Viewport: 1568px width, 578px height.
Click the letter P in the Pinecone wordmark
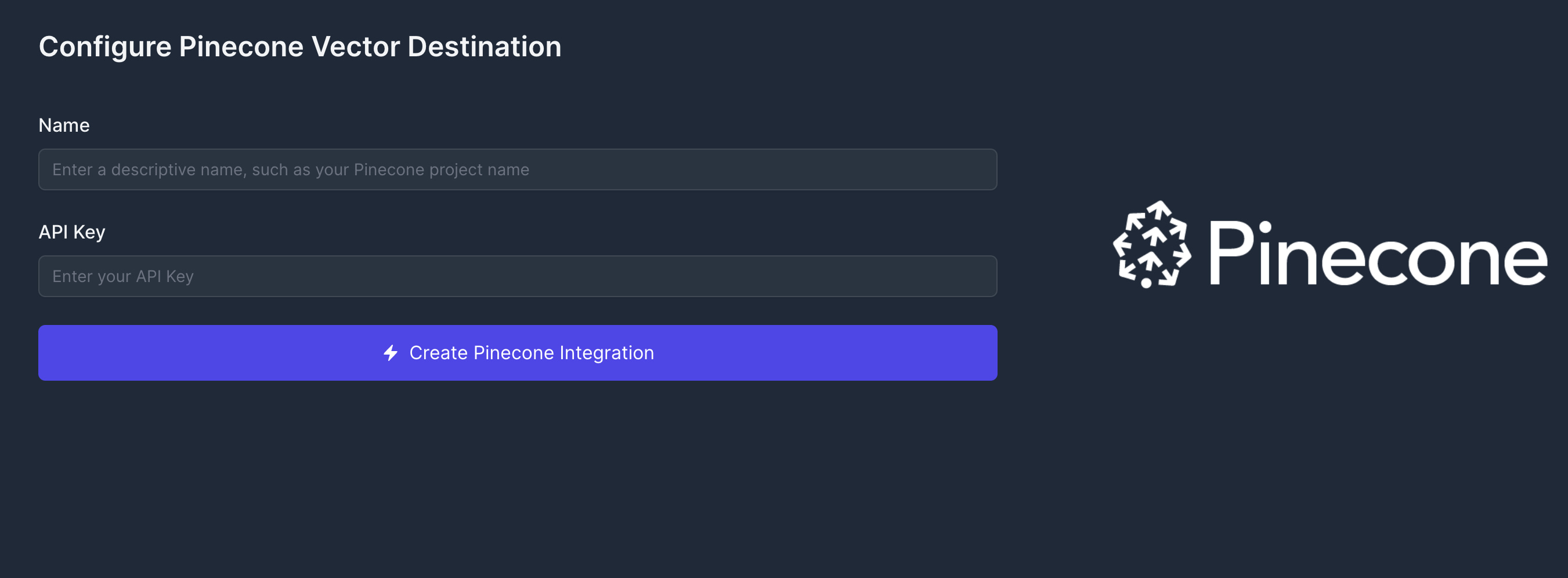pyautogui.click(x=1231, y=252)
